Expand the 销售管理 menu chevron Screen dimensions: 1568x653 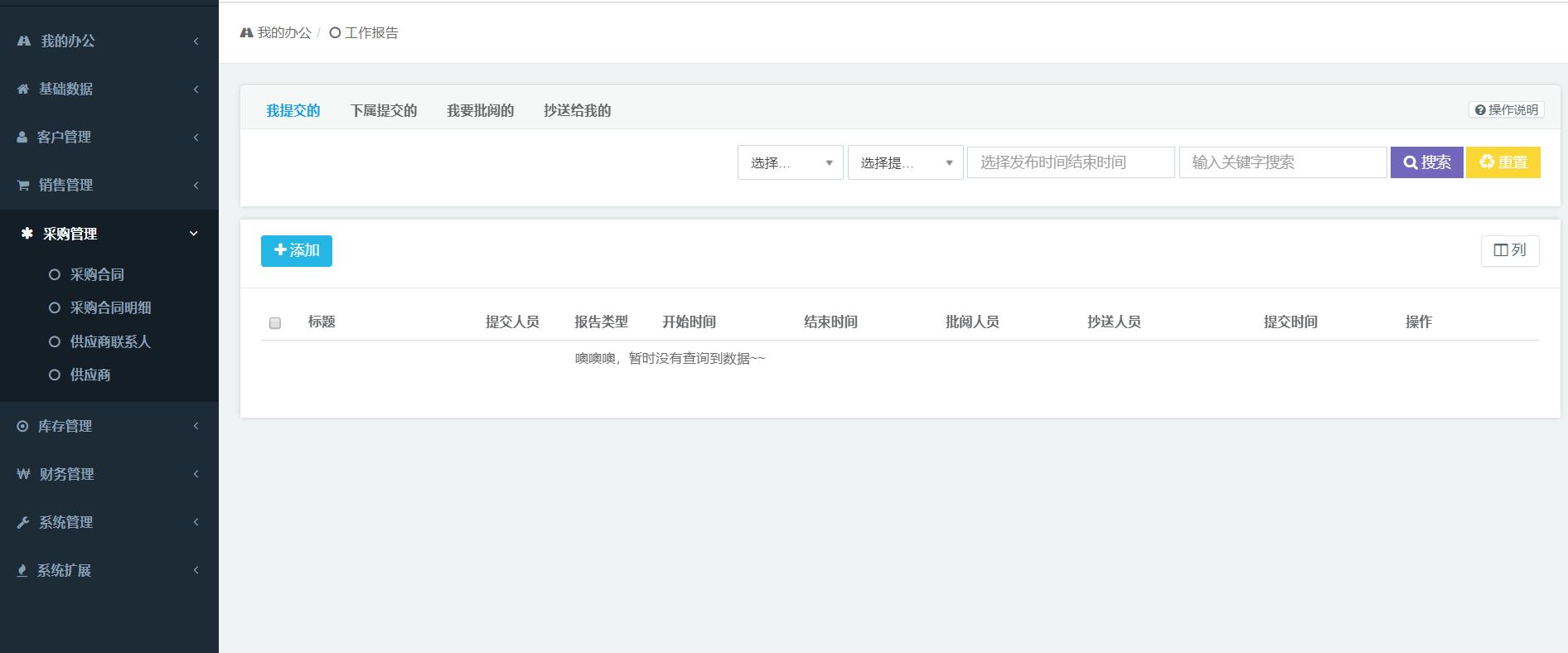point(196,185)
